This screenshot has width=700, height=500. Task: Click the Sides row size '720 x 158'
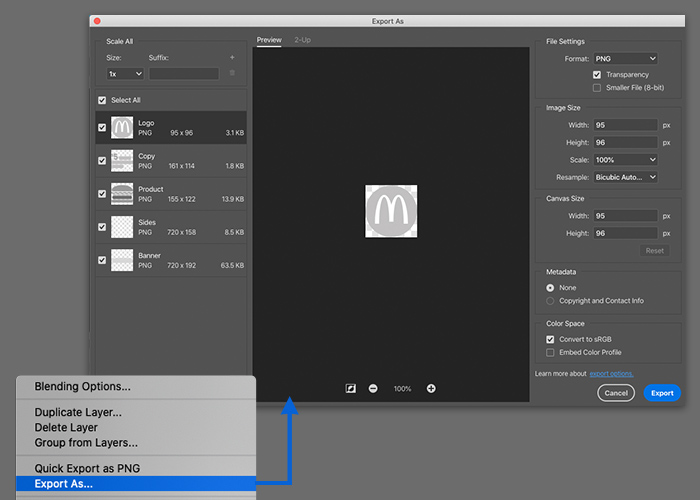pyautogui.click(x=181, y=232)
